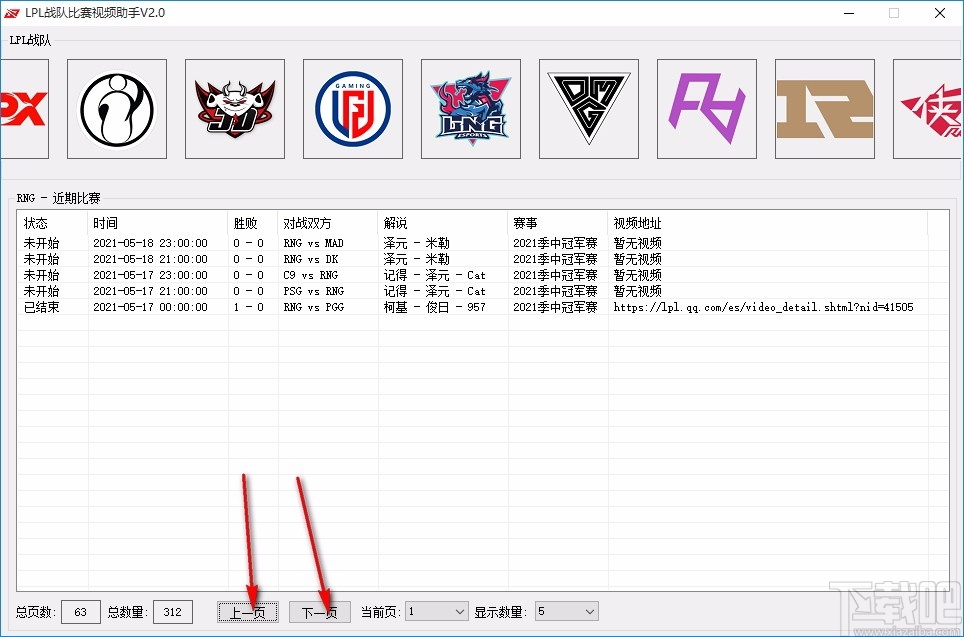Screen dimensions: 964x637
Task: Open the 当前页 page selector dropdown
Action: pos(436,611)
